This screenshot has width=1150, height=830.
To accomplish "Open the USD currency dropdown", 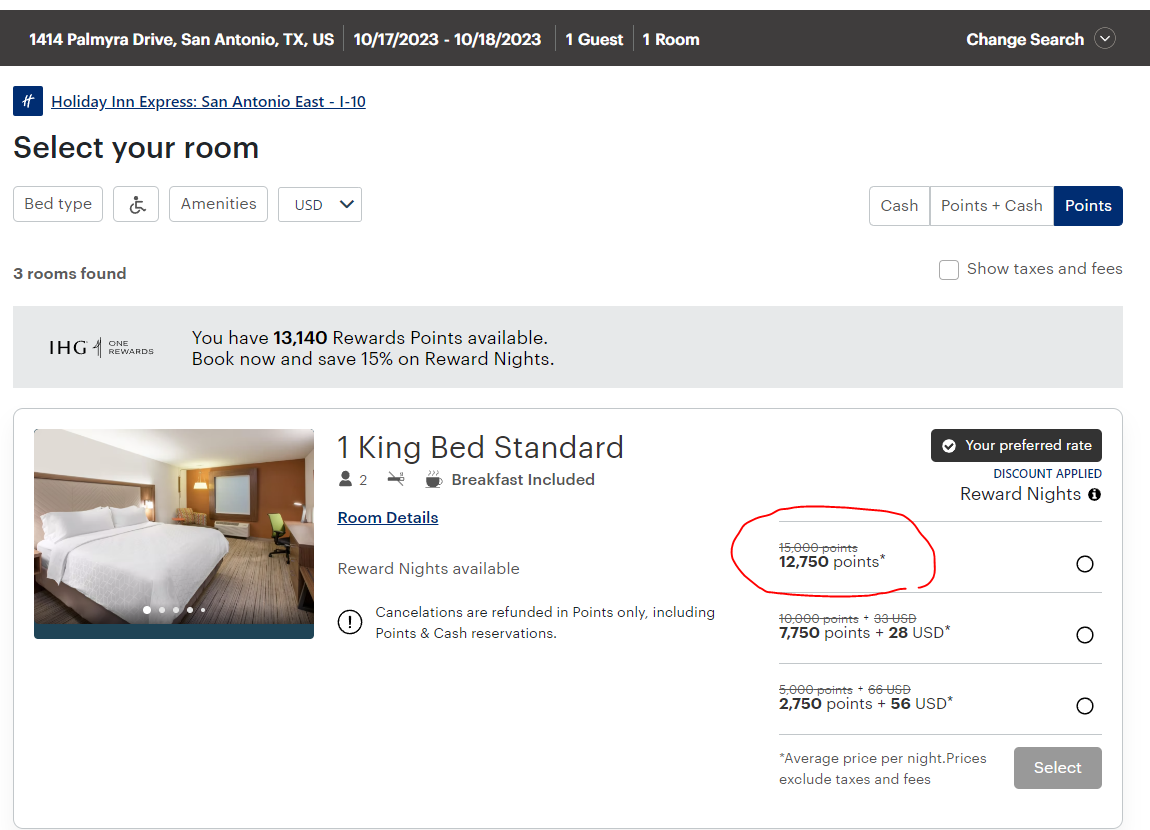I will [320, 204].
